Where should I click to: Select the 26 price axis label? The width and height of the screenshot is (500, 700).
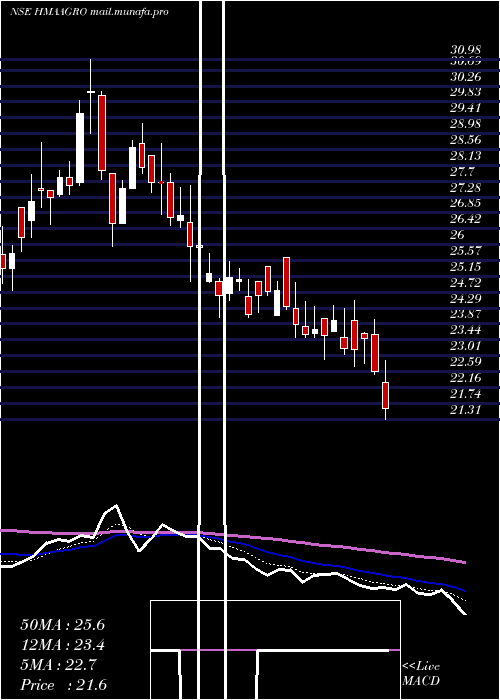(x=458, y=235)
